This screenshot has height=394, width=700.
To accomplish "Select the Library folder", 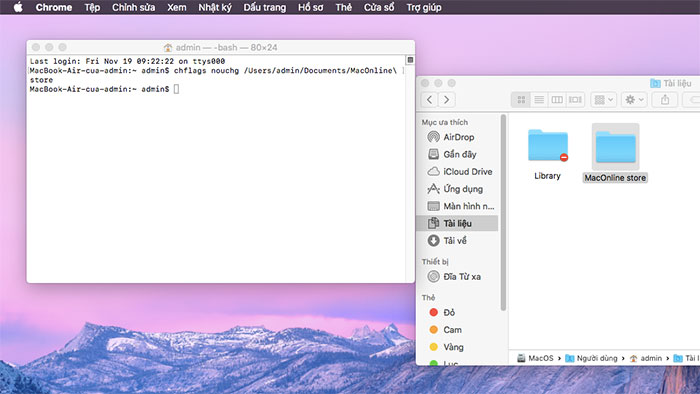I will pyautogui.click(x=547, y=154).
